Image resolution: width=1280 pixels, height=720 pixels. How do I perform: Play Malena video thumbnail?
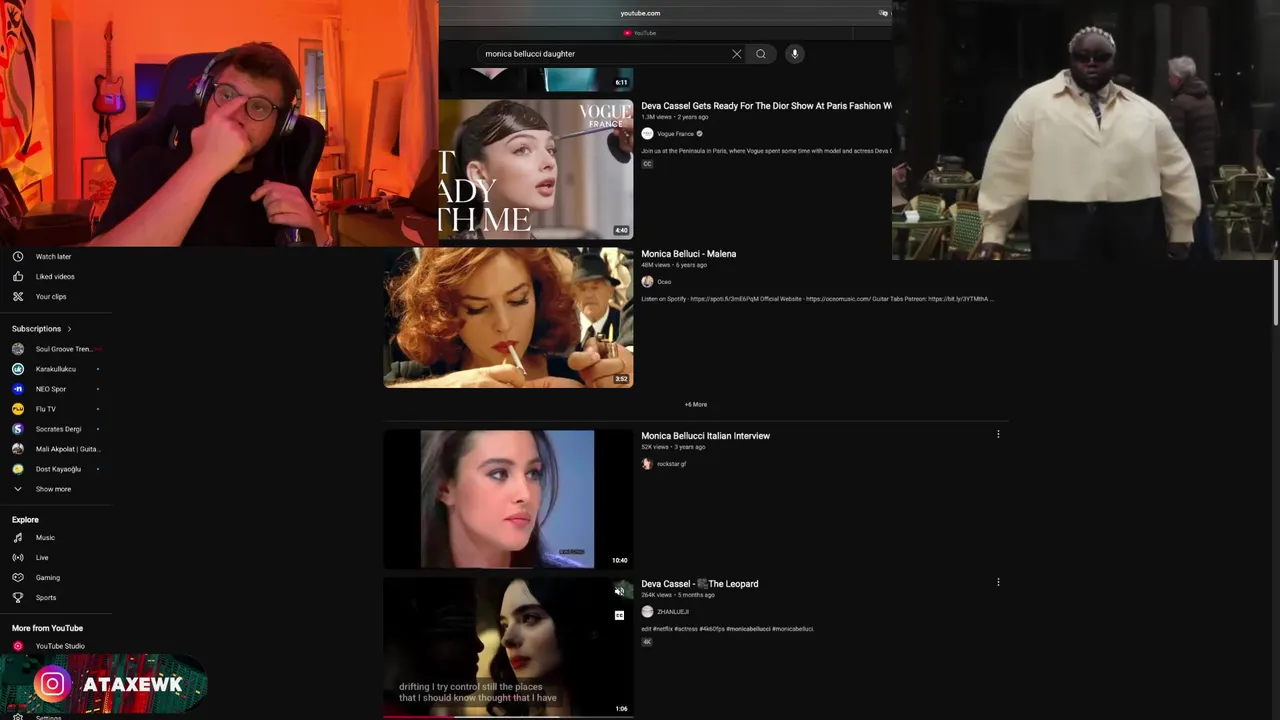(x=508, y=317)
